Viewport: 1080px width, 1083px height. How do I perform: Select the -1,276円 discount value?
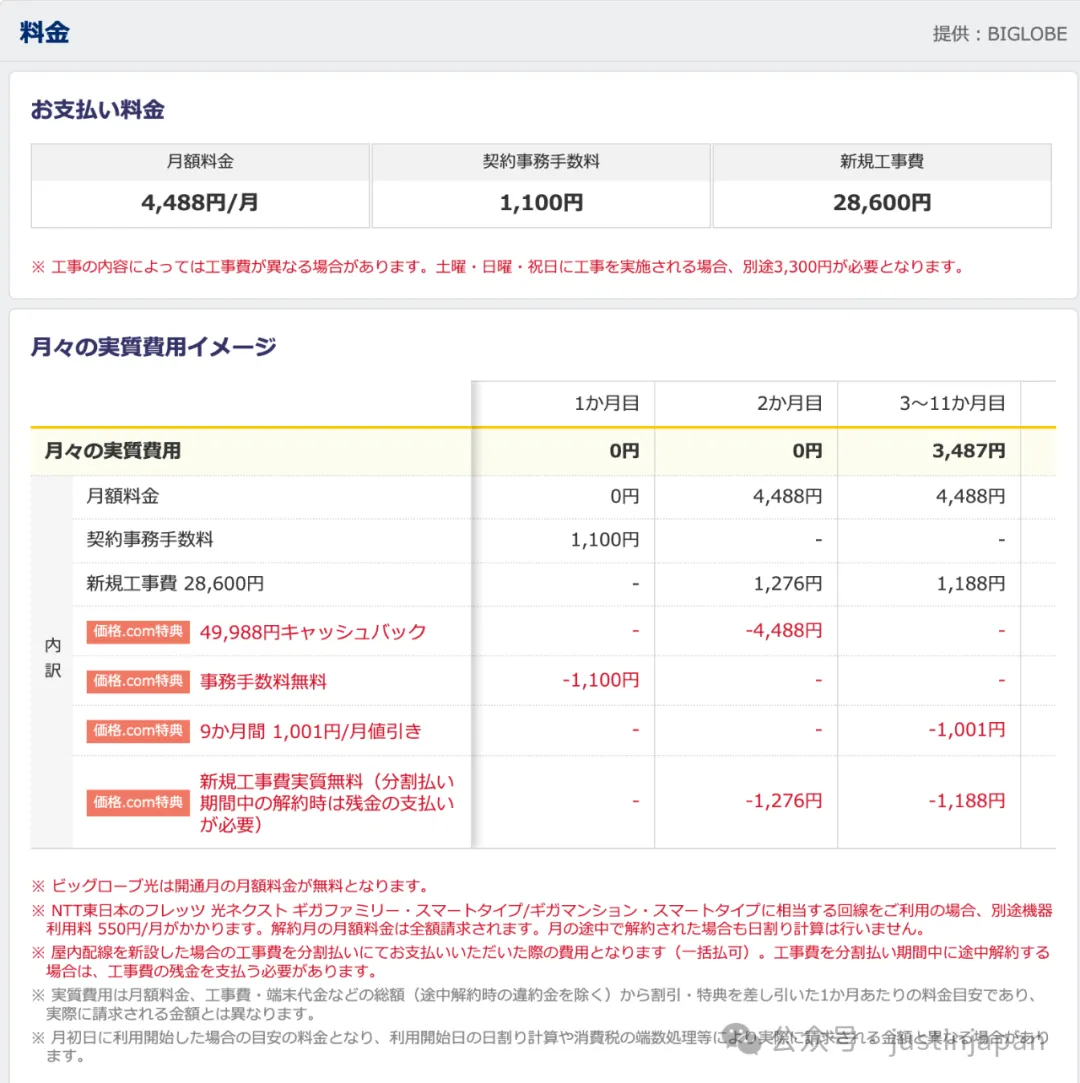[x=784, y=801]
